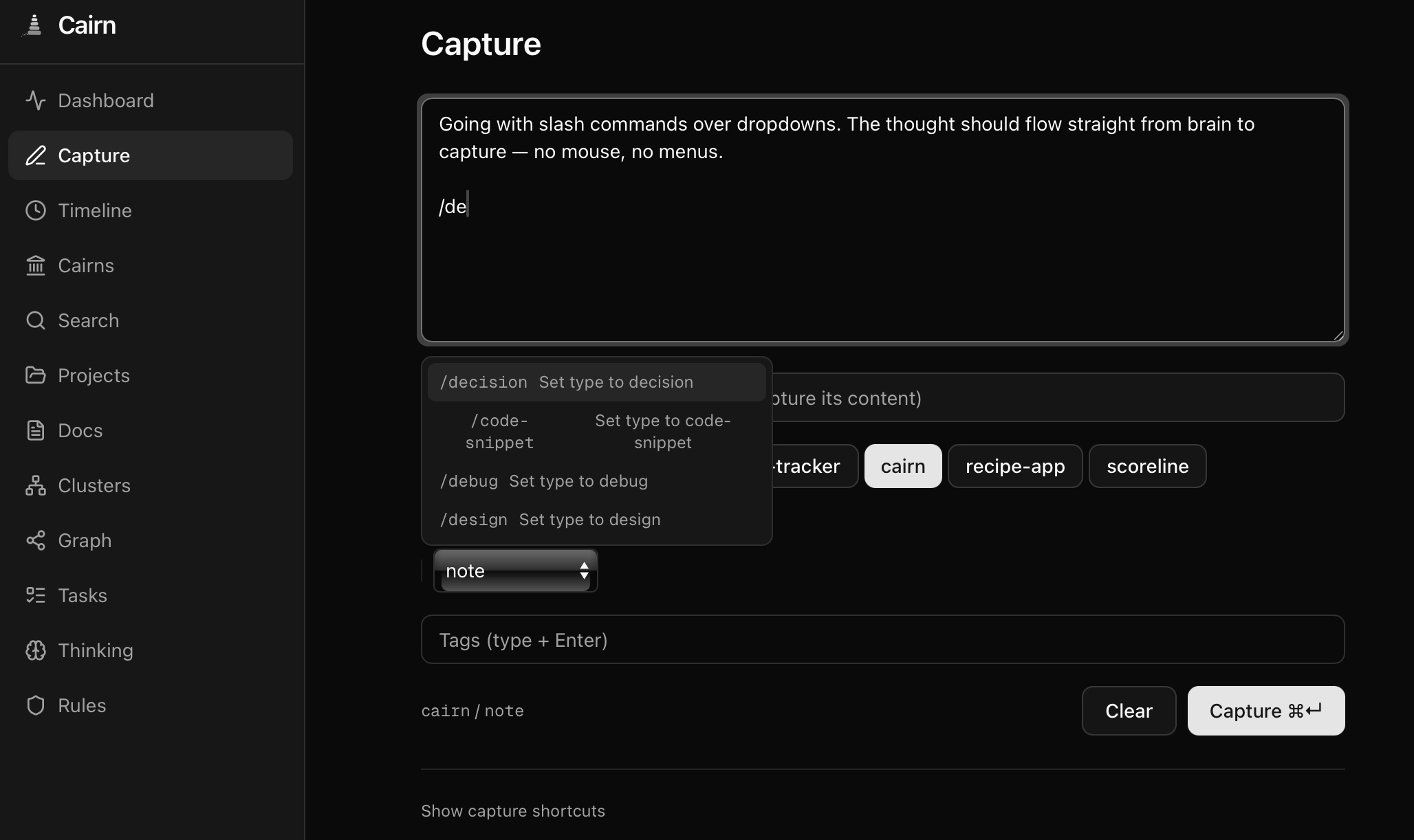Click the Timeline clock icon
The image size is (1414, 840).
pos(36,210)
